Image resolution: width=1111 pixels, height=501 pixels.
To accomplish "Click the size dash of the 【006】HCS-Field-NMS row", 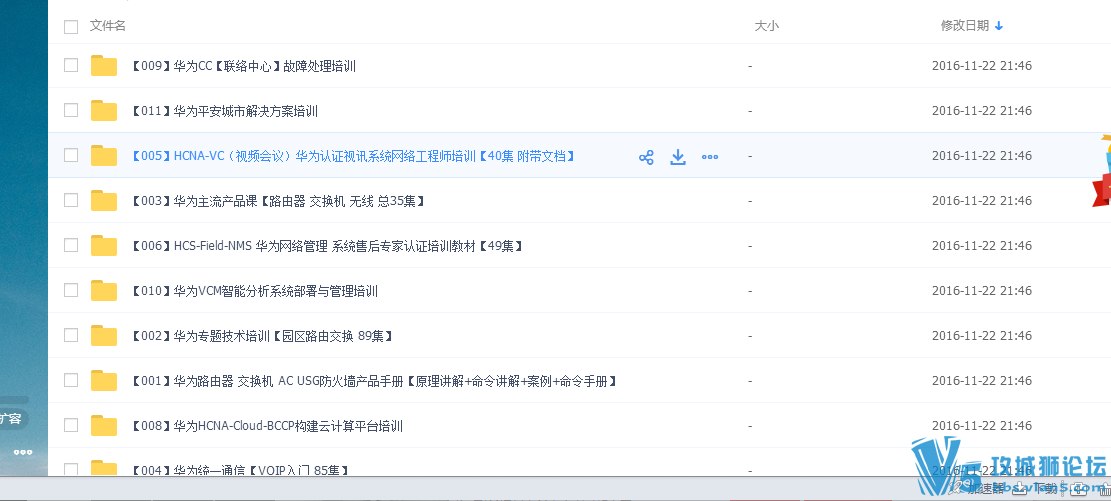I will click(x=750, y=246).
